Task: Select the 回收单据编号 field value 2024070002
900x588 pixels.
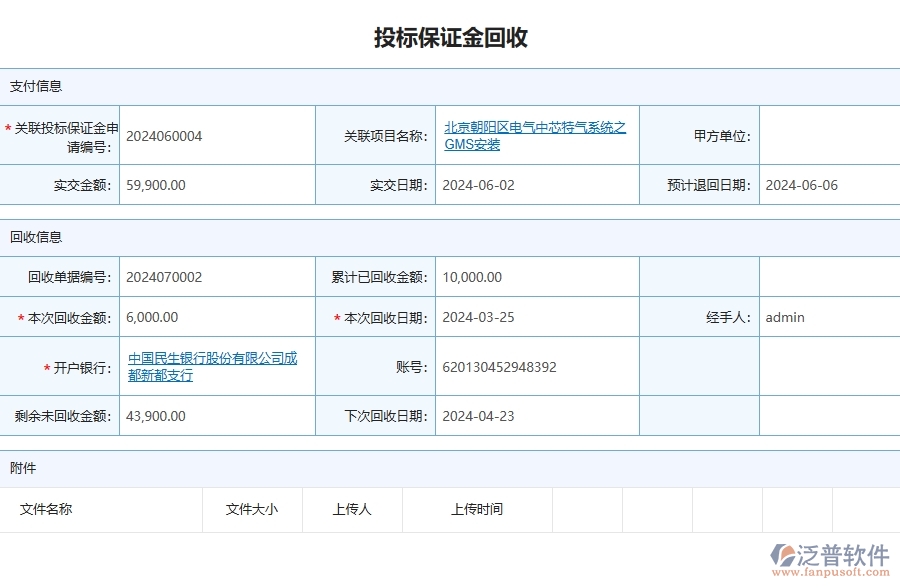Action: click(160, 276)
